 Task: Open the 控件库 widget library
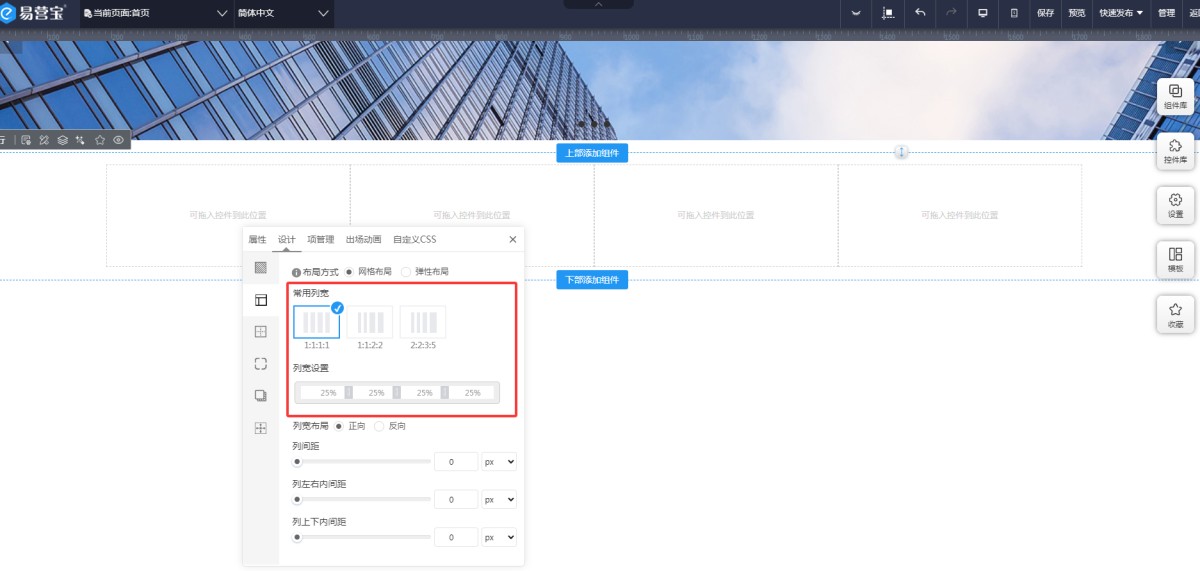coord(1175,151)
